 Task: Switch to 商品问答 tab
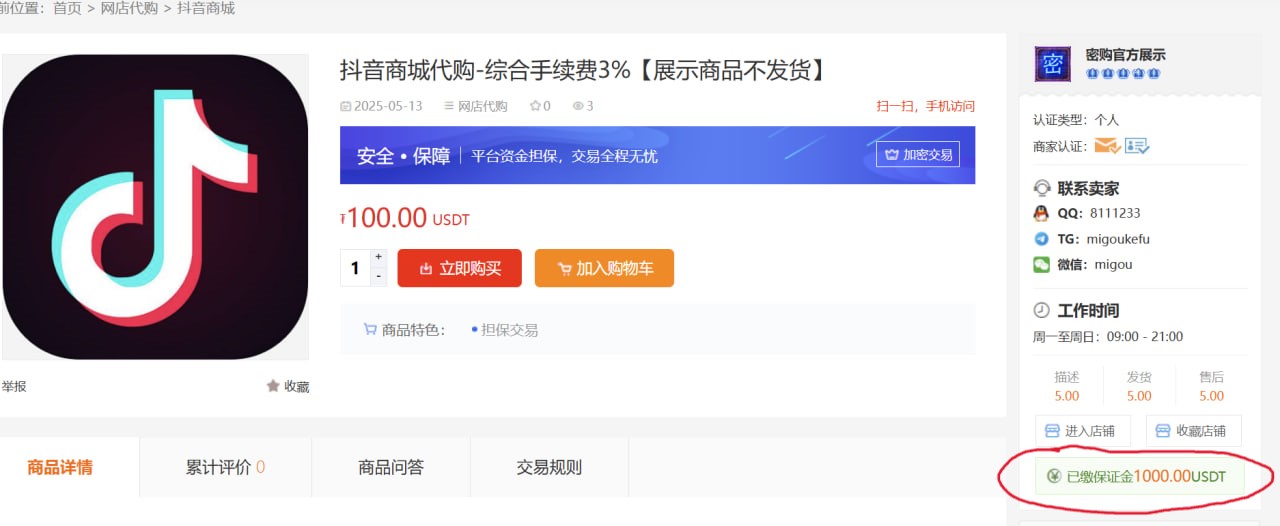click(x=391, y=467)
